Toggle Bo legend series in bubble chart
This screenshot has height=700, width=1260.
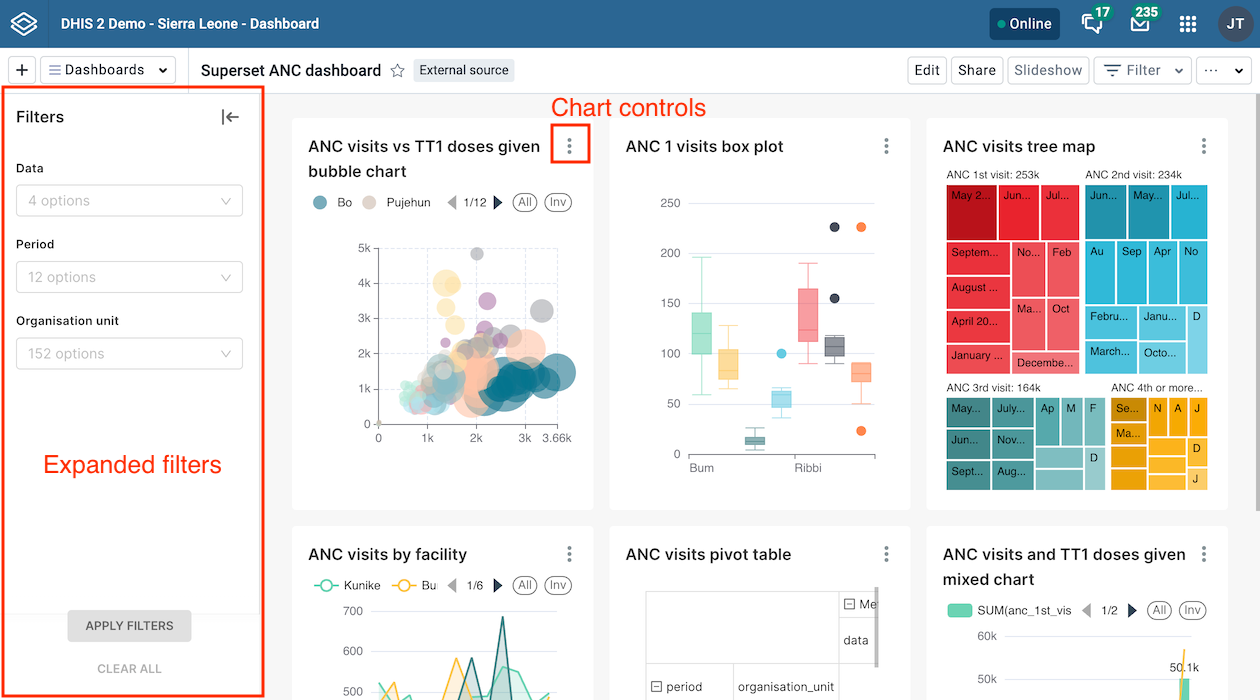point(332,202)
